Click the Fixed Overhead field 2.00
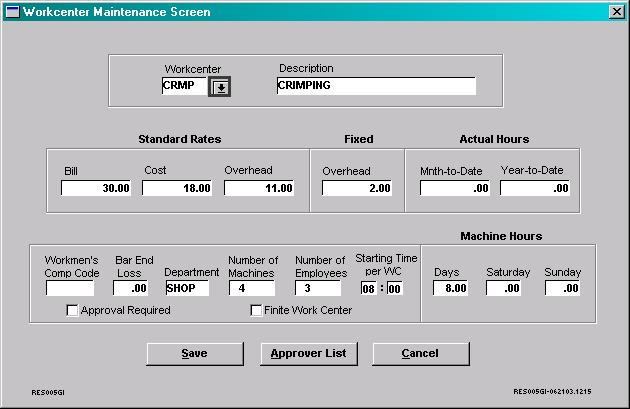Image resolution: width=630 pixels, height=409 pixels. click(357, 188)
